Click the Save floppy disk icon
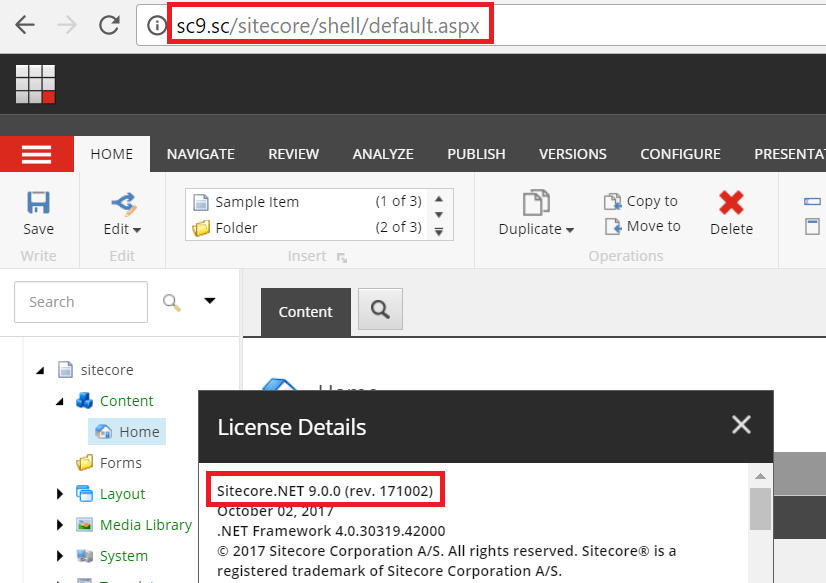The width and height of the screenshot is (826, 583). coord(38,204)
